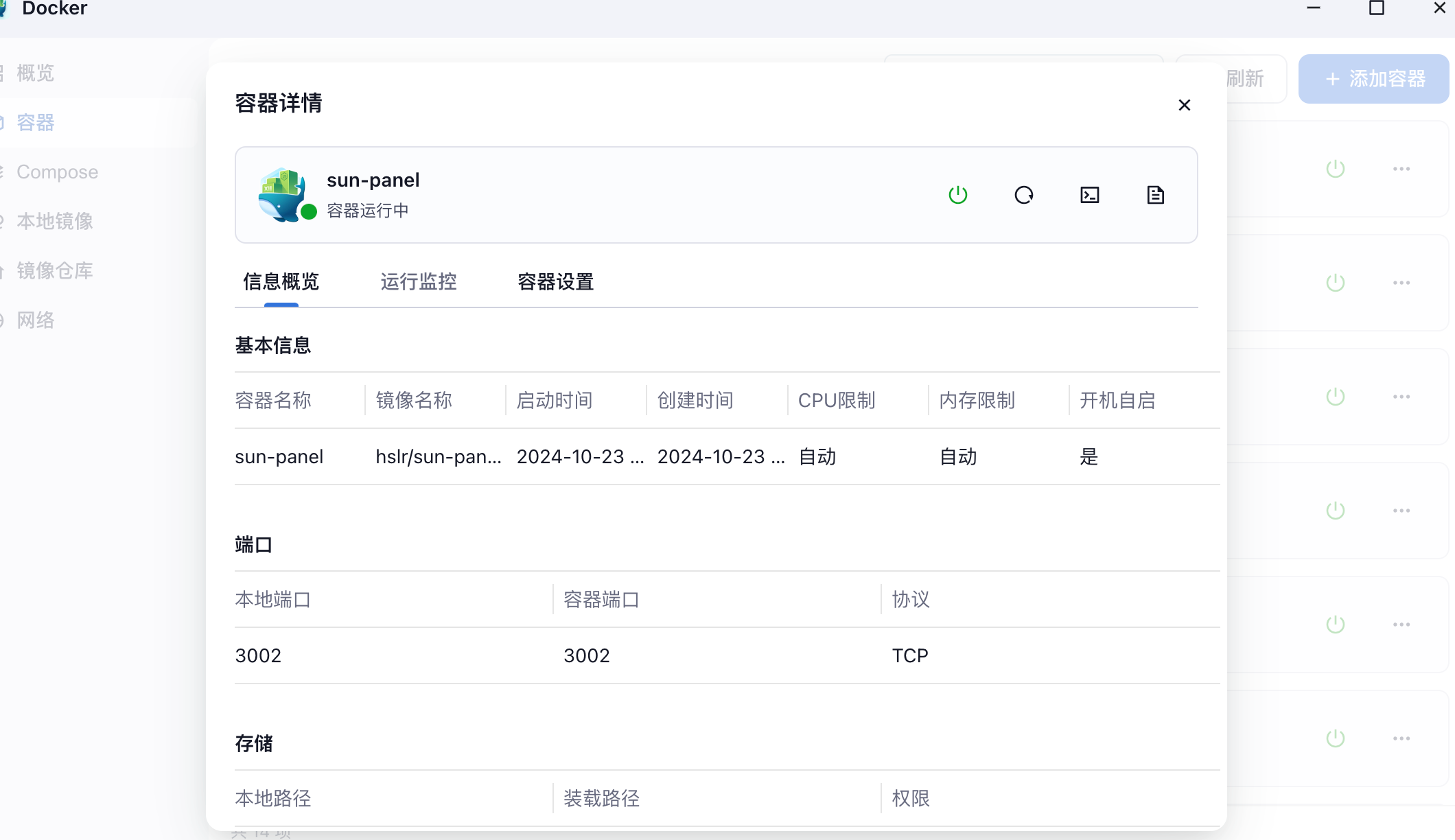Open the more options menu for third container row
The image size is (1455, 840).
[1401, 397]
